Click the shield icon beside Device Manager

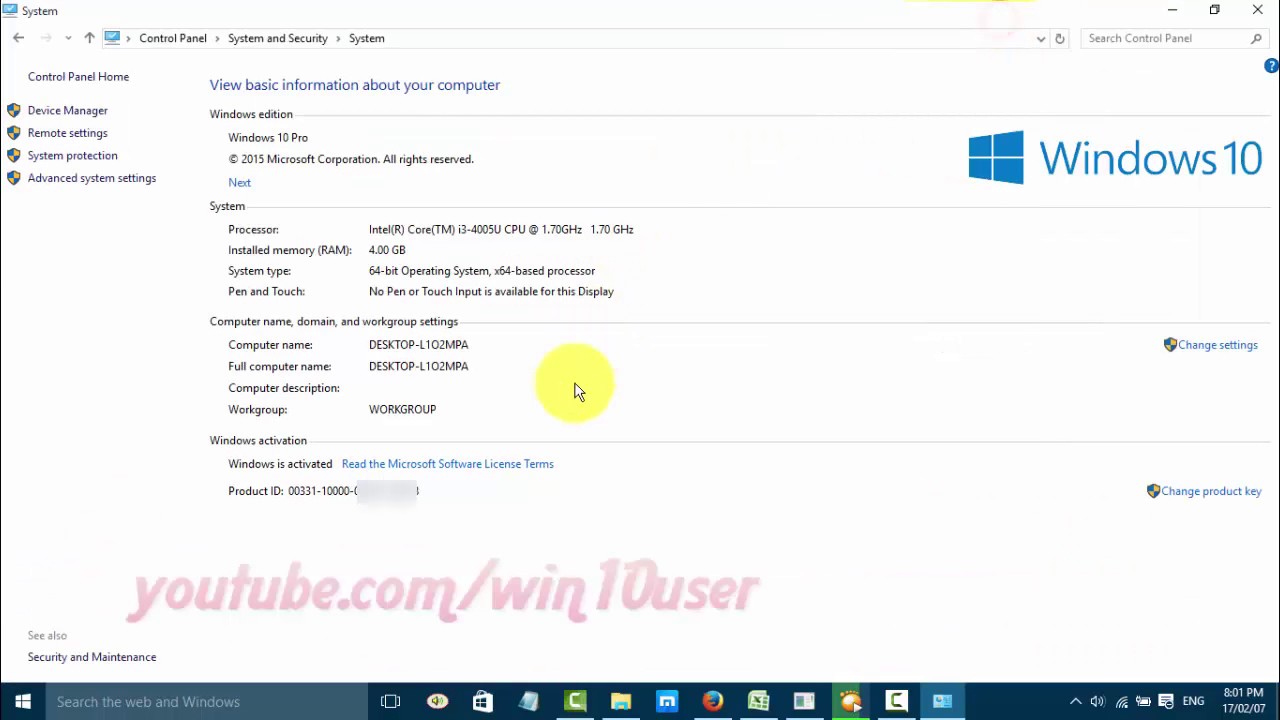click(14, 110)
